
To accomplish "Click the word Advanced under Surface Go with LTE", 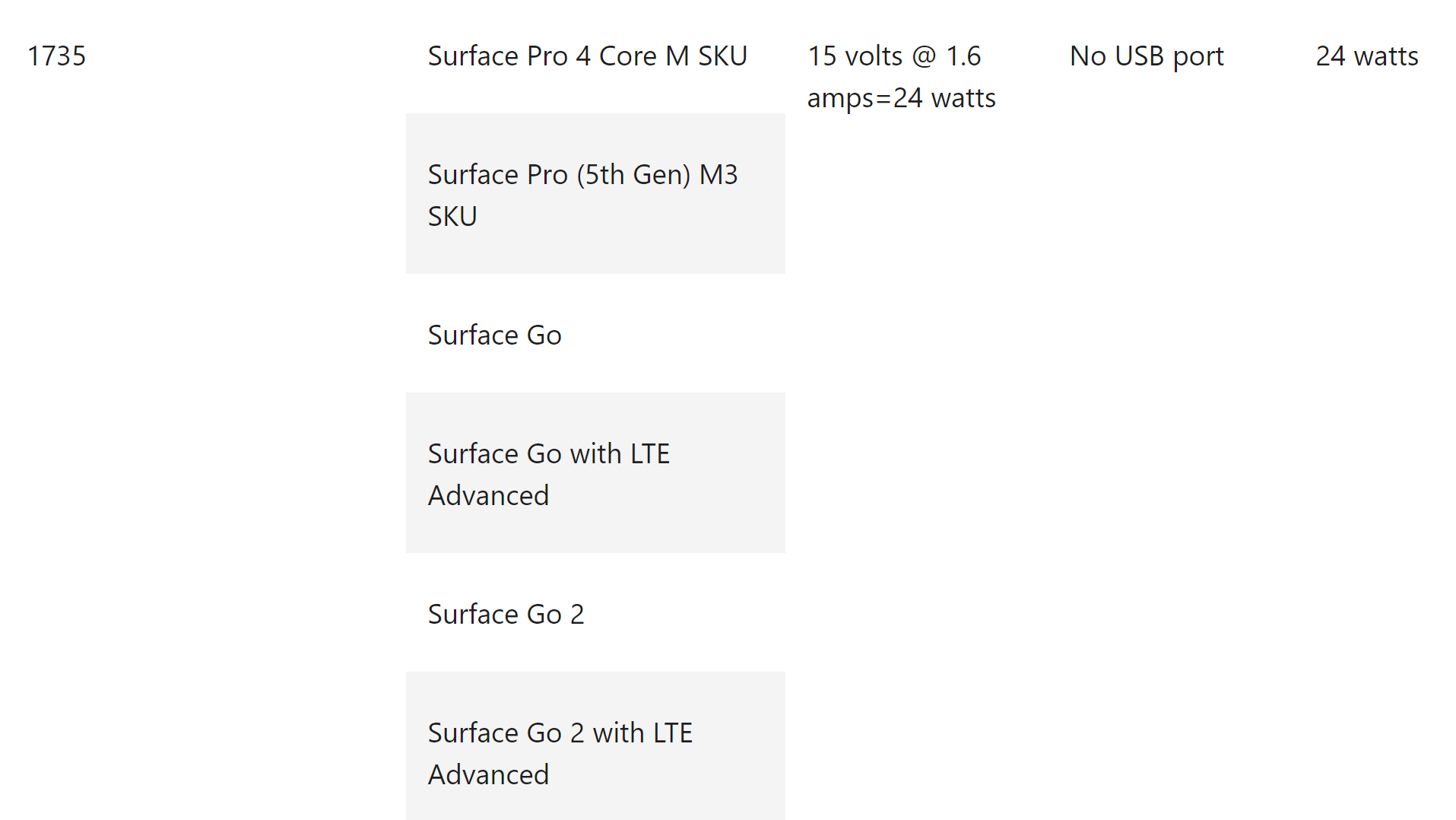I will click(488, 495).
